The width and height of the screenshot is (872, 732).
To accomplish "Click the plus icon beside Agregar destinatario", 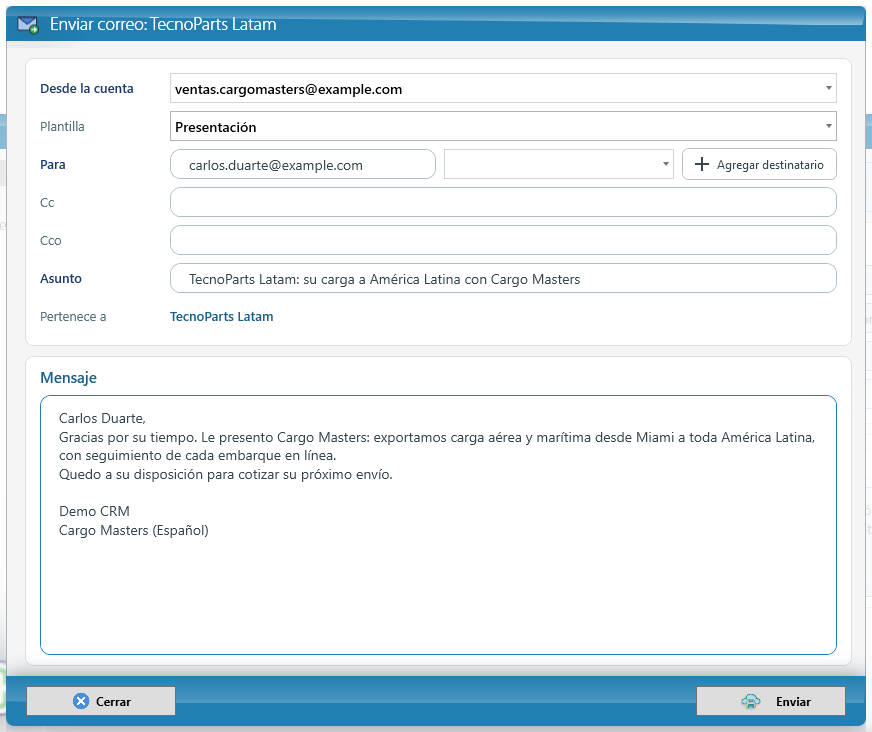I will tap(702, 165).
